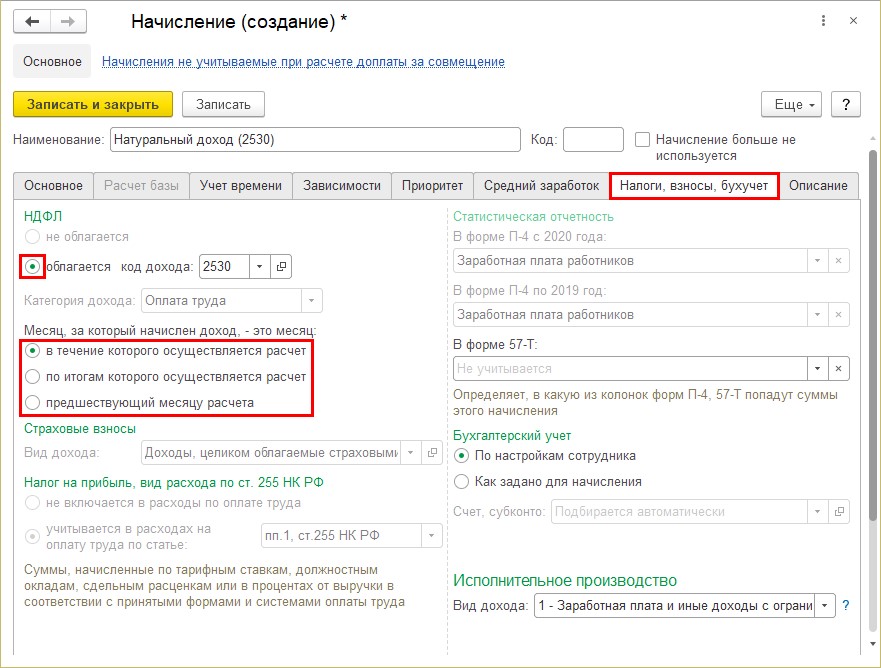Close the Начисление (создание) form
Screen dimensions: 881x668
tap(853, 21)
